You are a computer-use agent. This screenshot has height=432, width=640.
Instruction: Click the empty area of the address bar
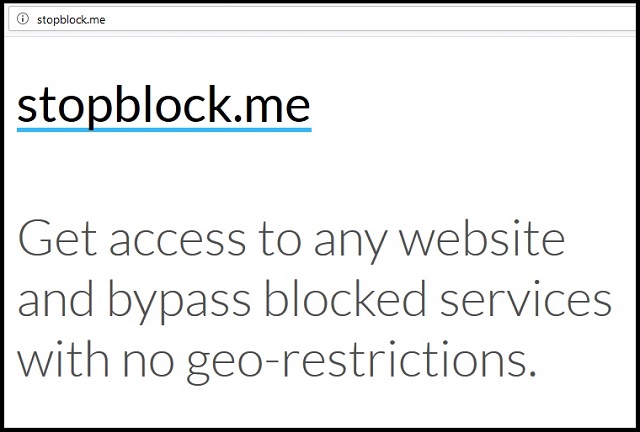[367, 19]
